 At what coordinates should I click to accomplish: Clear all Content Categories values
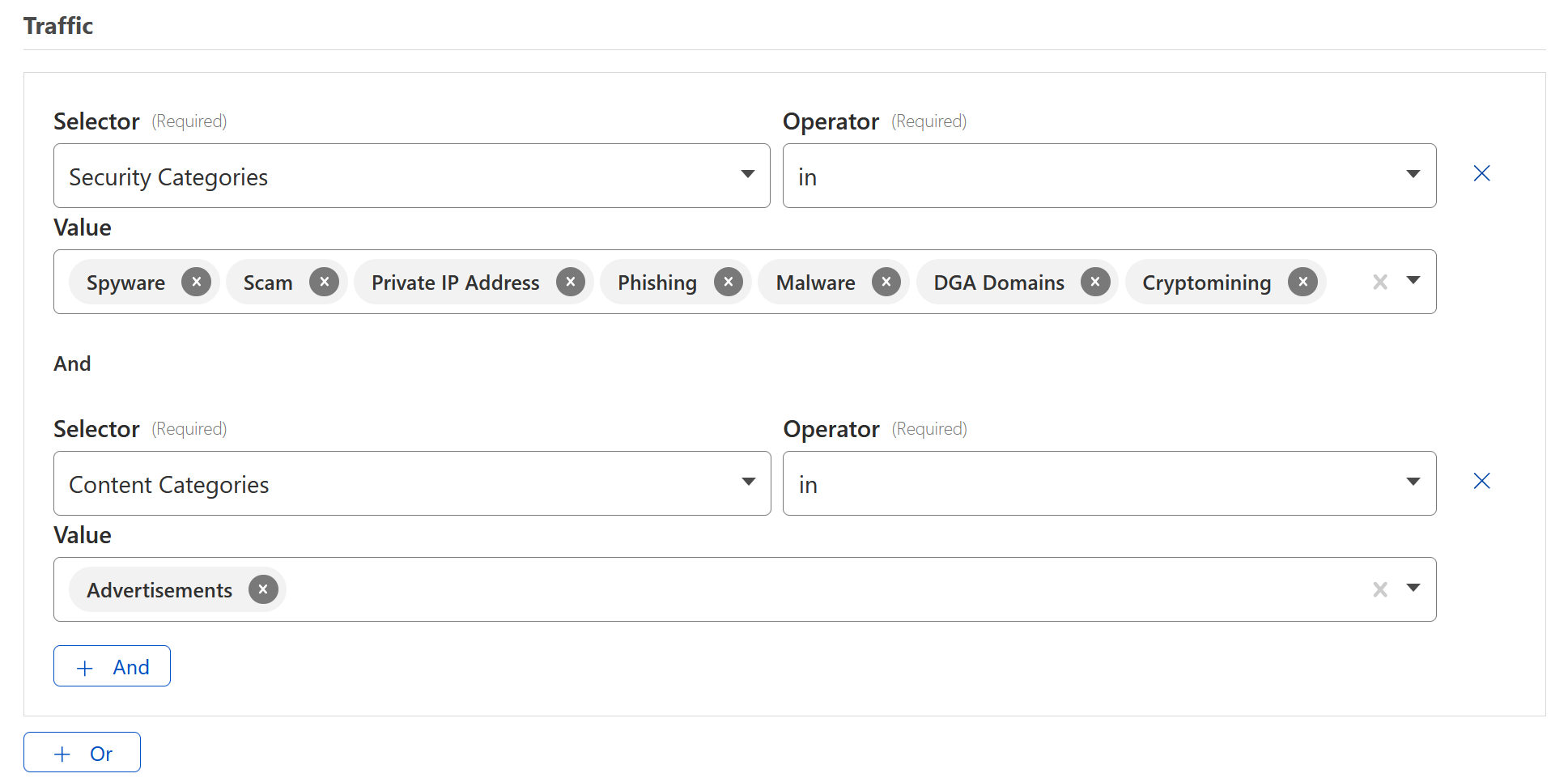click(1380, 589)
